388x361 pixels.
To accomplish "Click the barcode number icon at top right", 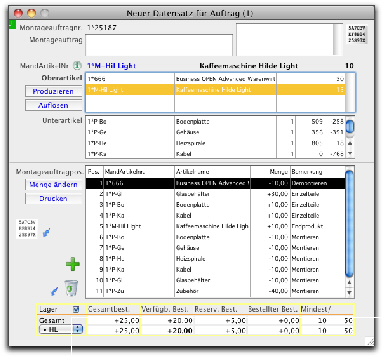I will pos(357,34).
